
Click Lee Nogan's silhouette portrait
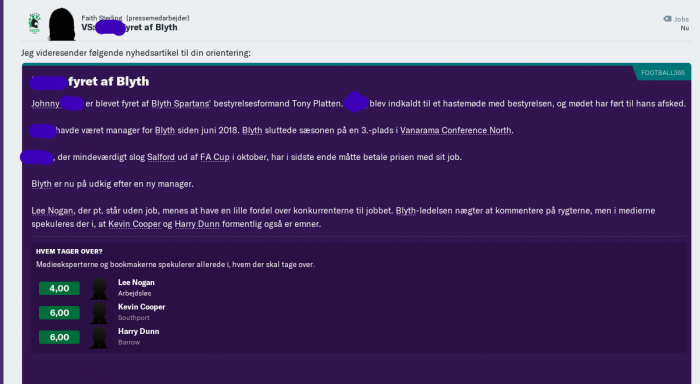coord(99,288)
